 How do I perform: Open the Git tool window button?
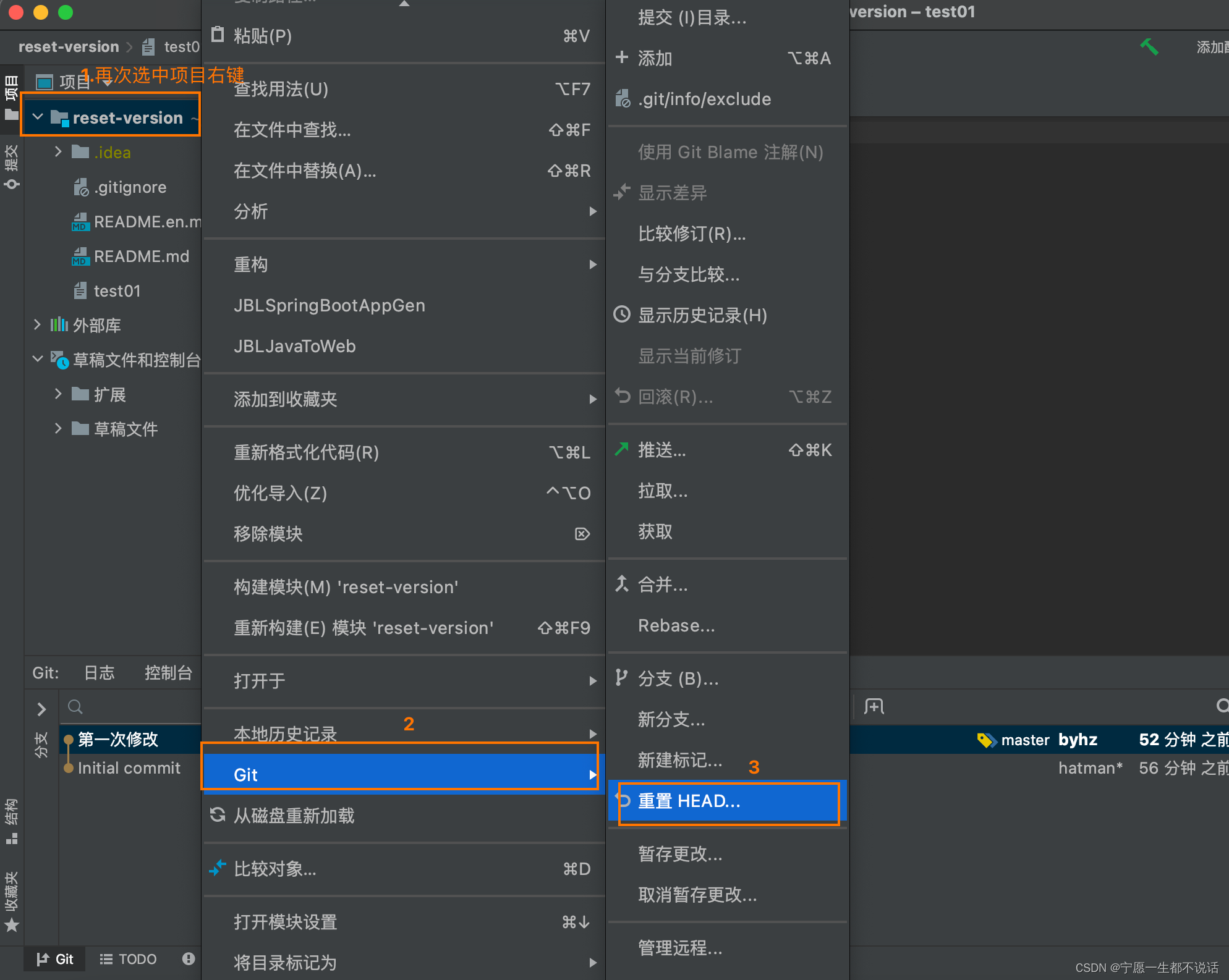coord(55,959)
